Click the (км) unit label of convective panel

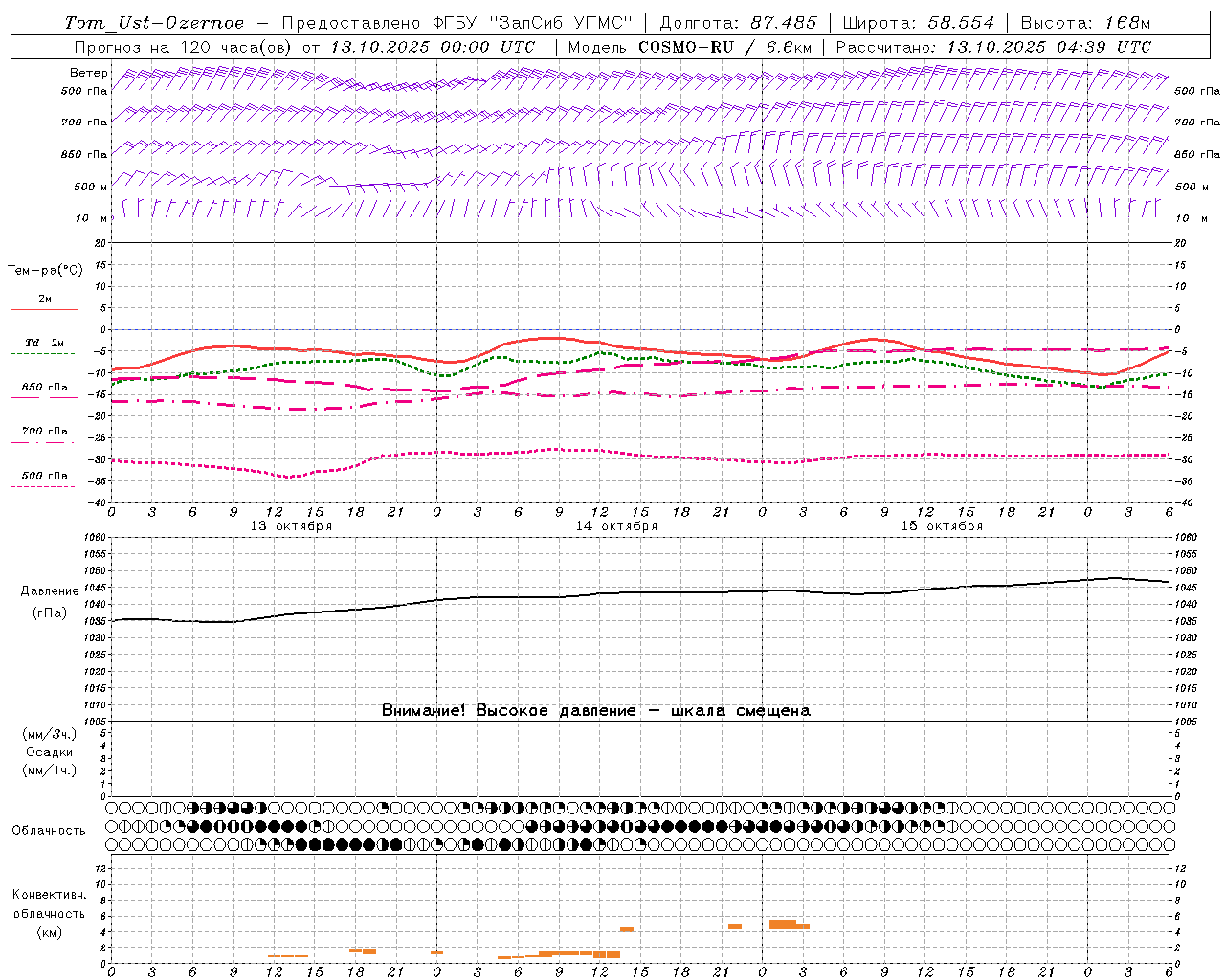(50, 932)
